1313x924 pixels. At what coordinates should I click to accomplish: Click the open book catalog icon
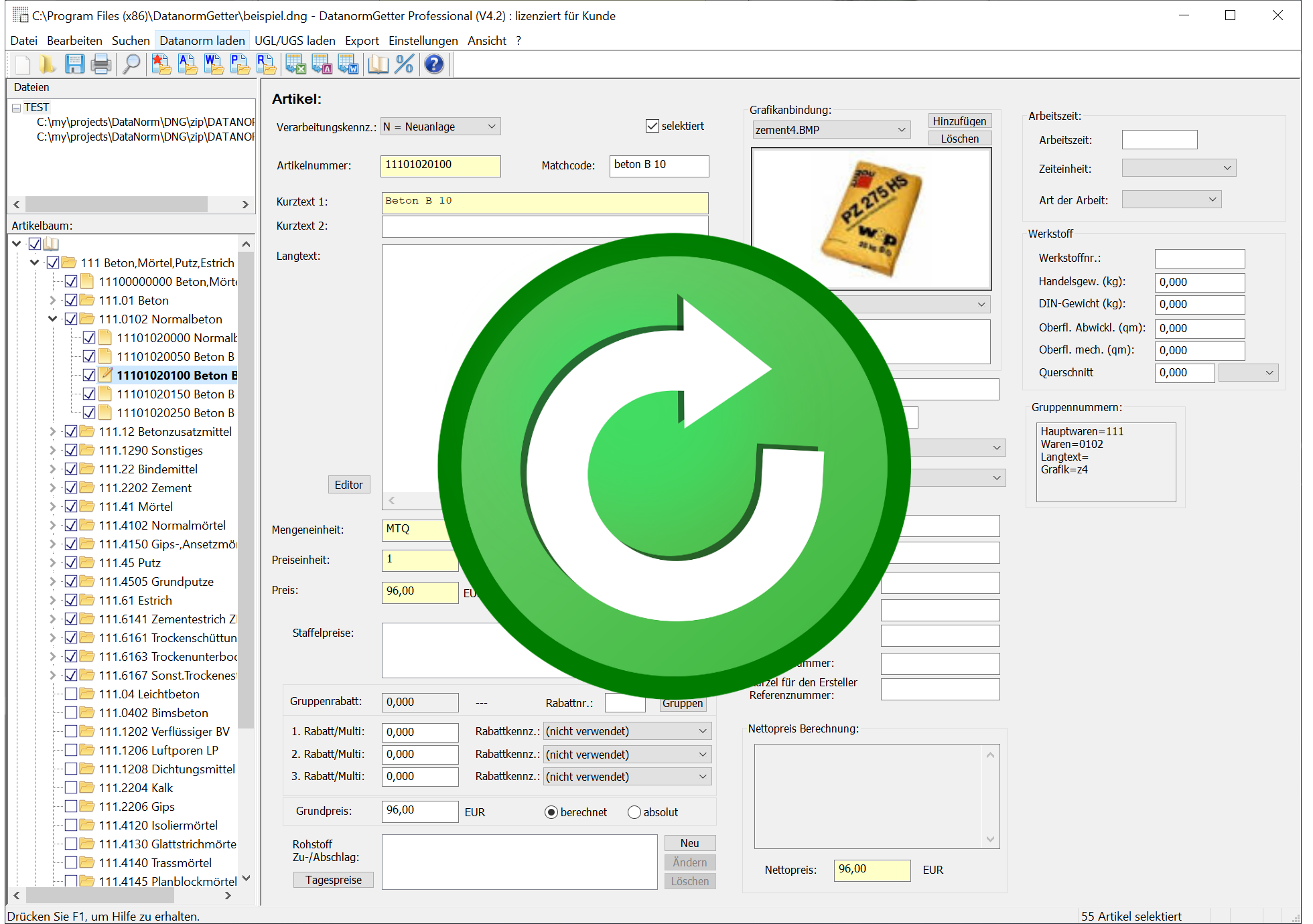click(378, 64)
